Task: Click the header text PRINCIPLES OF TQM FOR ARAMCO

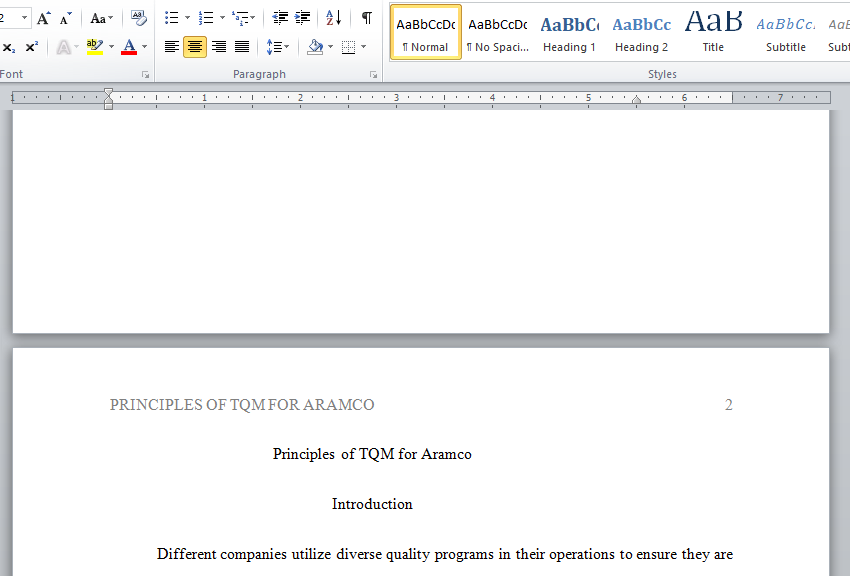Action: (x=242, y=405)
